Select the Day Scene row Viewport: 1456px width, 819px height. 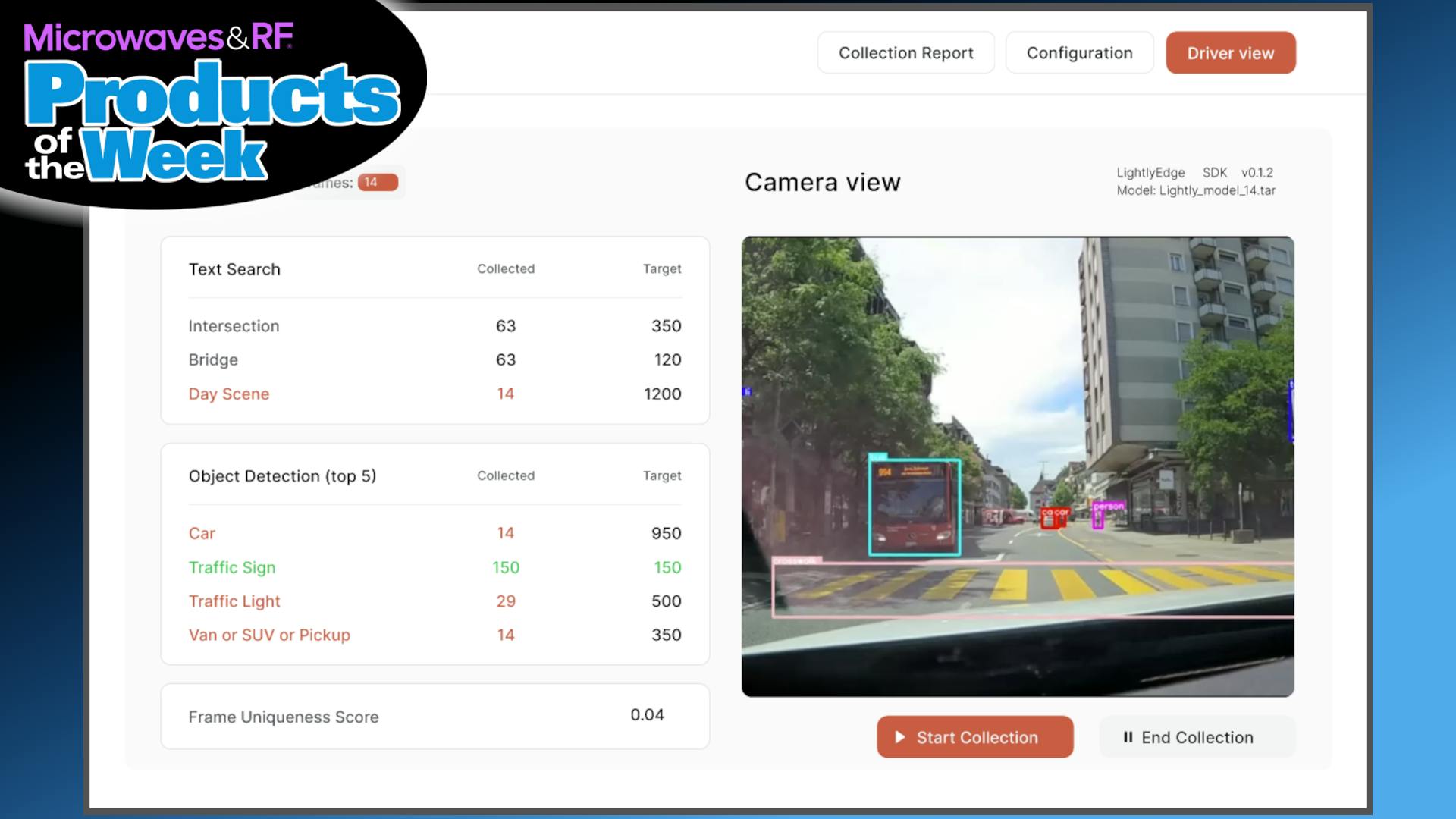tap(229, 394)
